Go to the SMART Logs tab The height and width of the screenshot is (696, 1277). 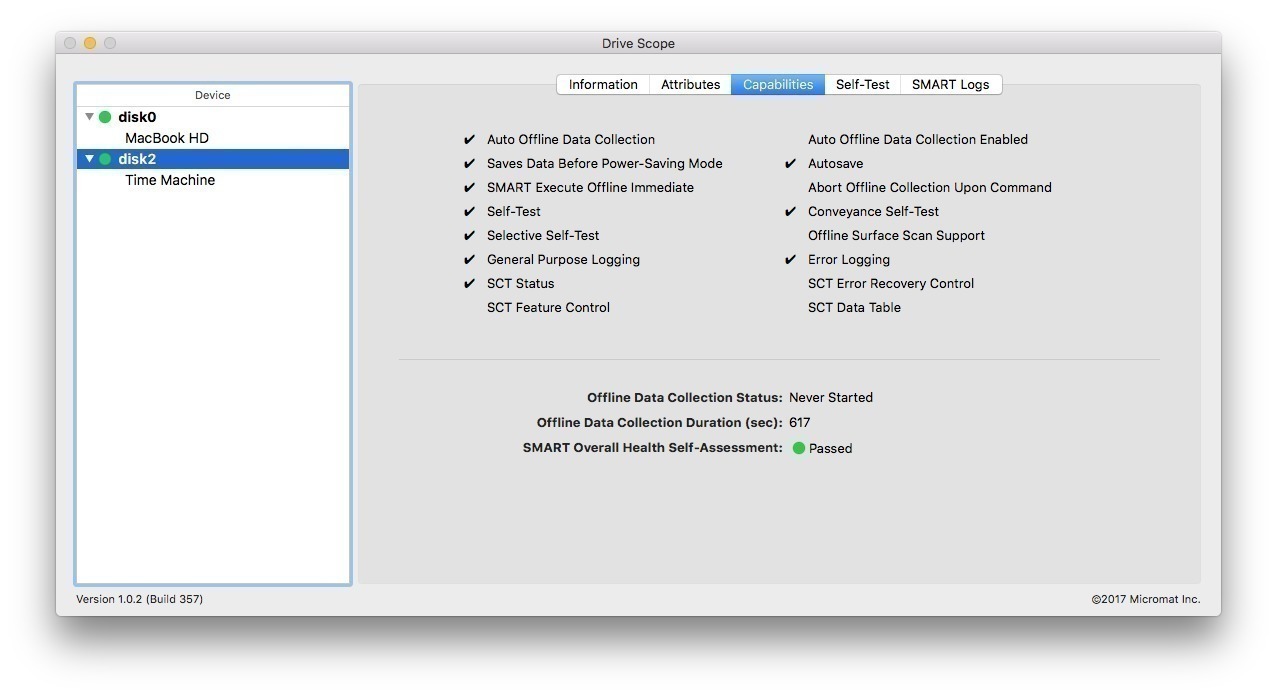point(950,85)
